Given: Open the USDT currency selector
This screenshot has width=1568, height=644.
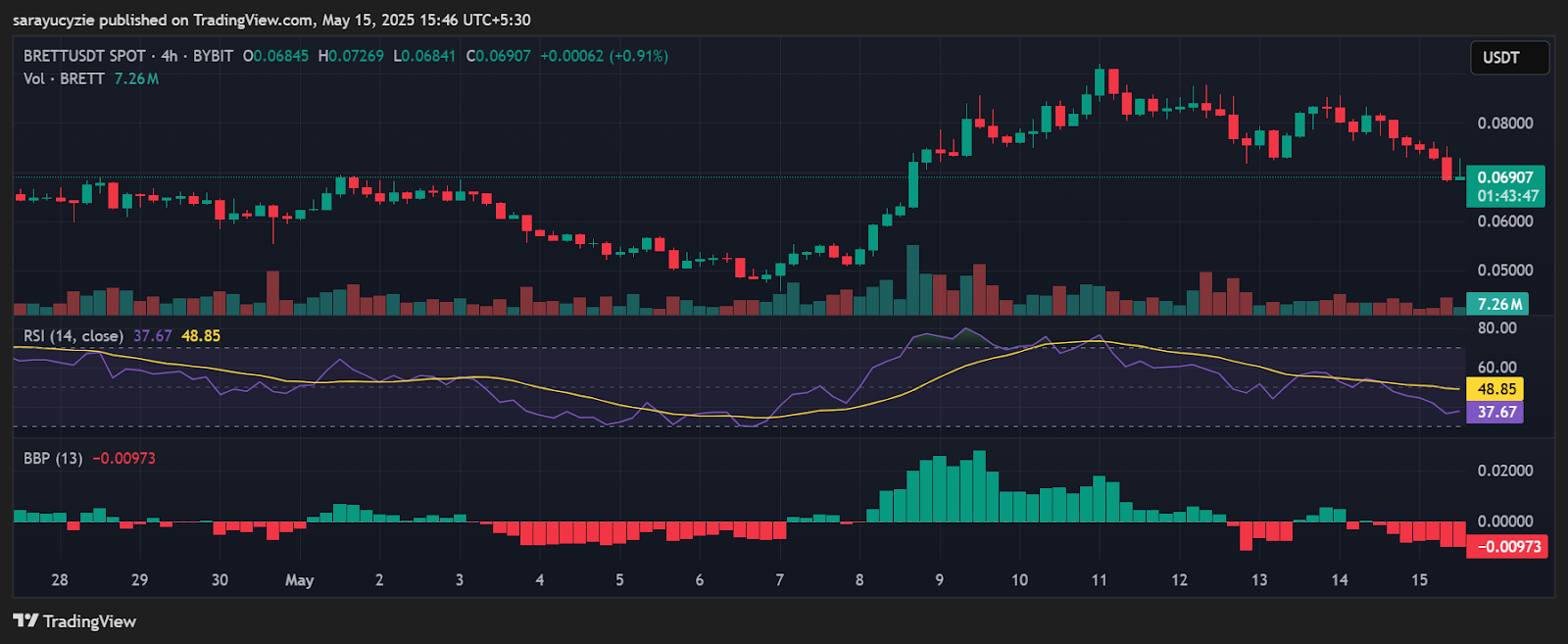Looking at the screenshot, I should coord(1508,58).
